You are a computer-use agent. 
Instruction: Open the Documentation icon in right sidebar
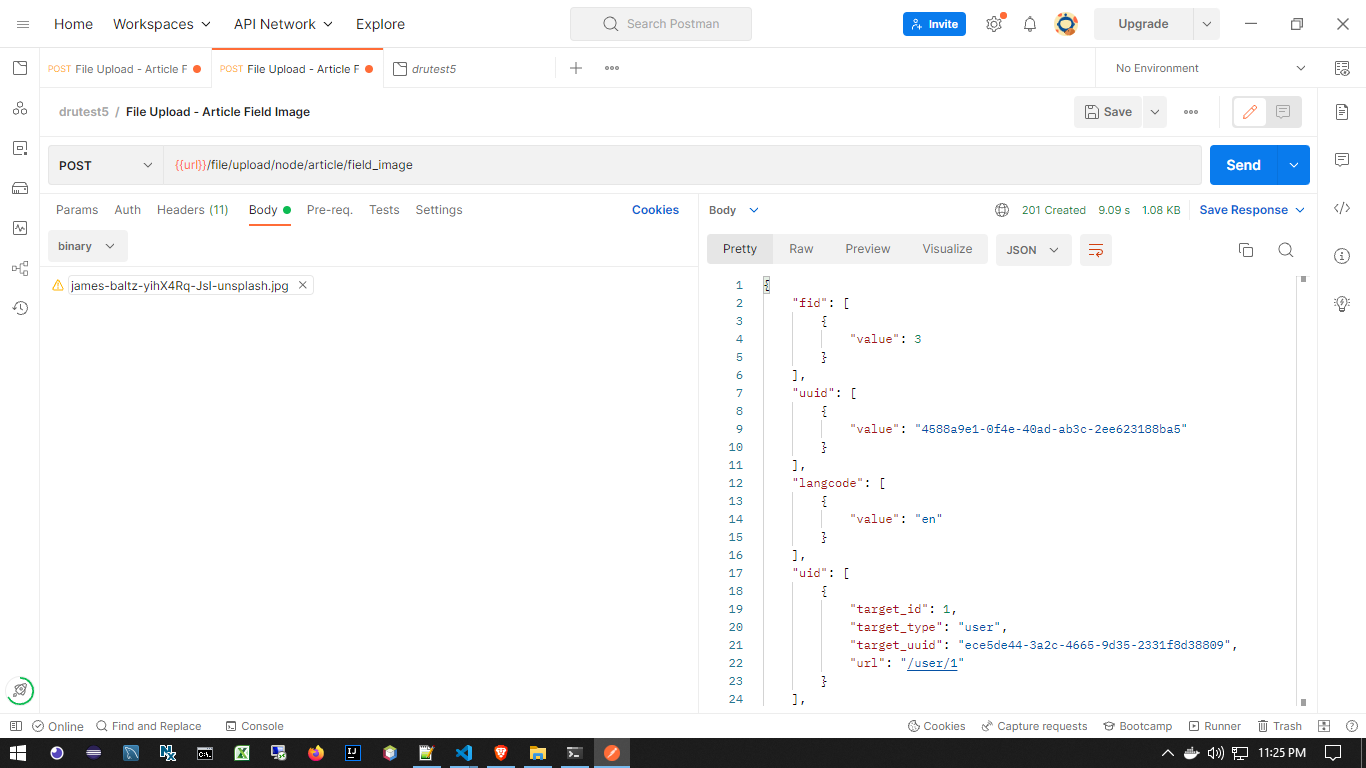1342,112
